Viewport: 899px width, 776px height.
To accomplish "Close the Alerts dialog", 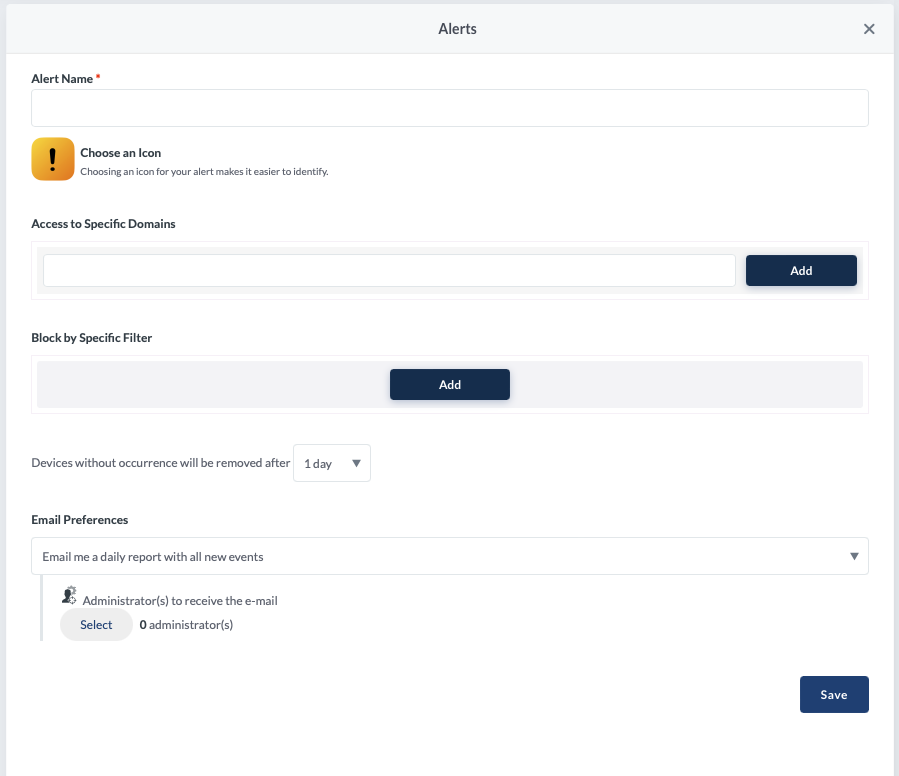I will [869, 29].
